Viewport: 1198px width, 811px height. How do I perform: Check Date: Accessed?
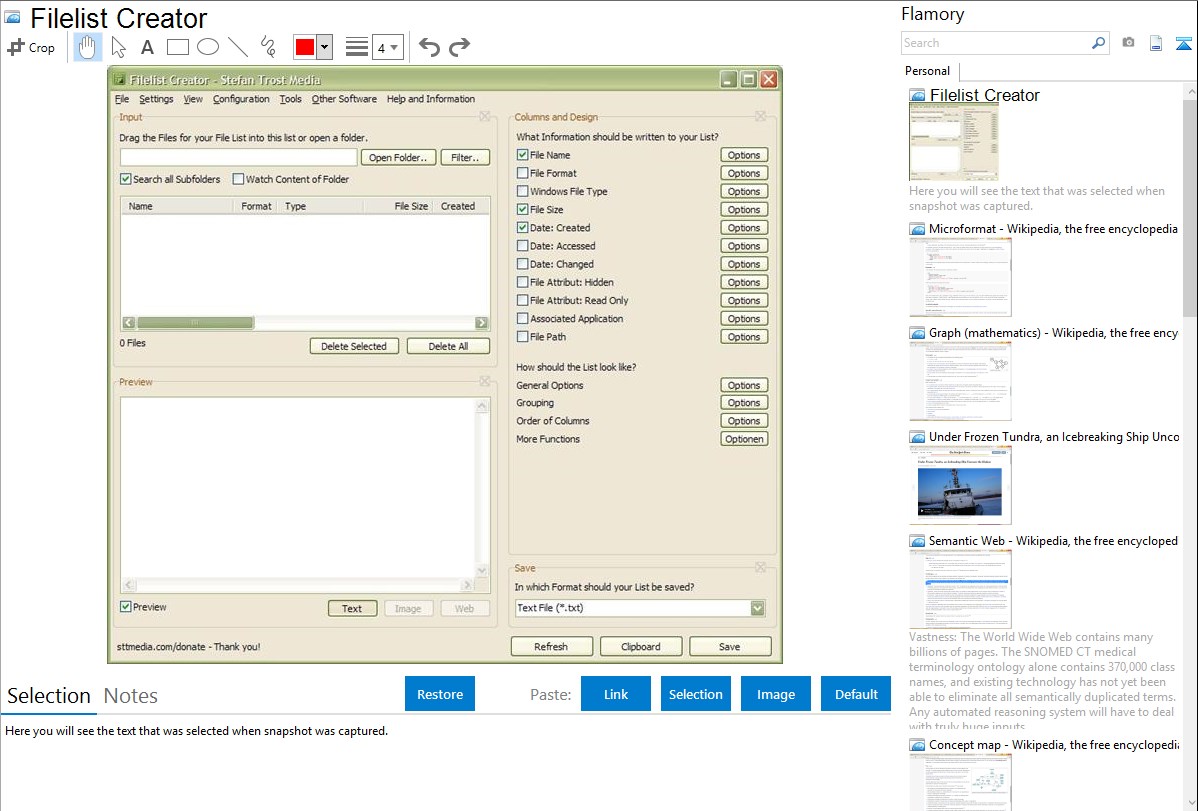tap(523, 245)
